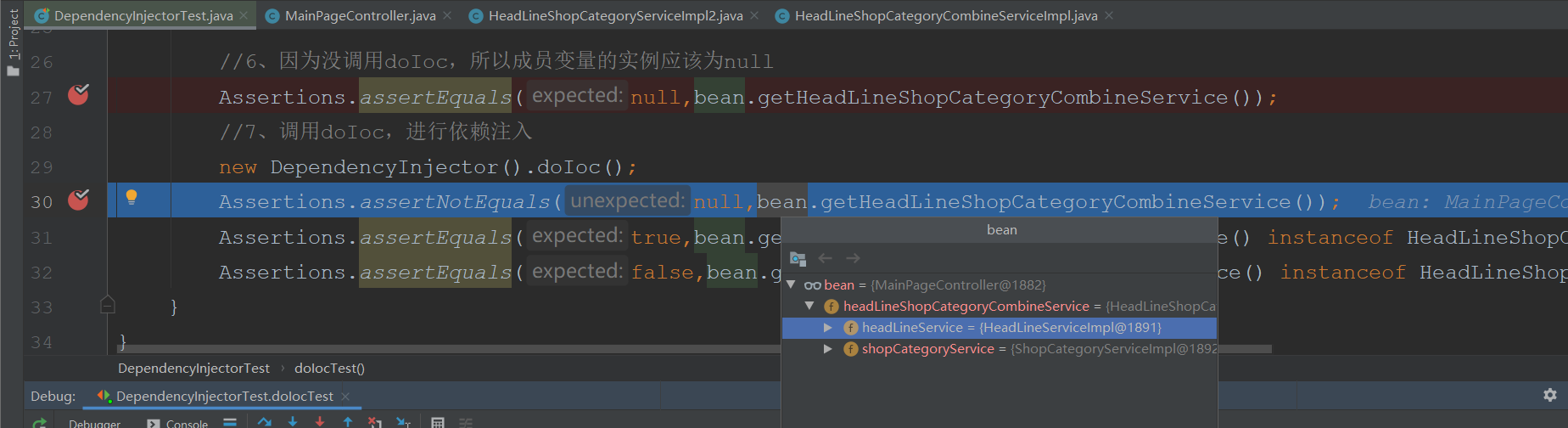
Task: Toggle the breakpoint on line 30
Action: [78, 200]
